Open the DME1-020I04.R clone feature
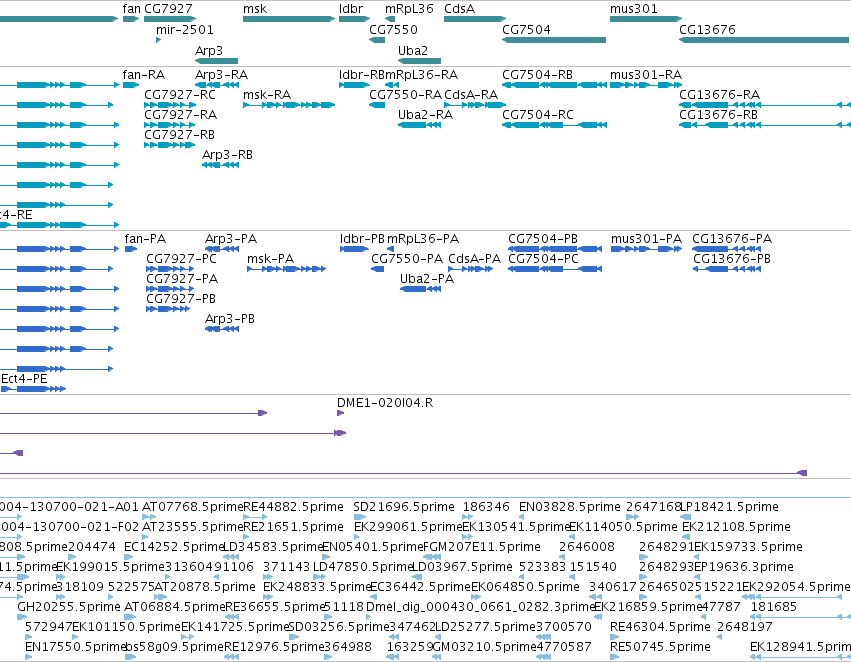 point(340,413)
